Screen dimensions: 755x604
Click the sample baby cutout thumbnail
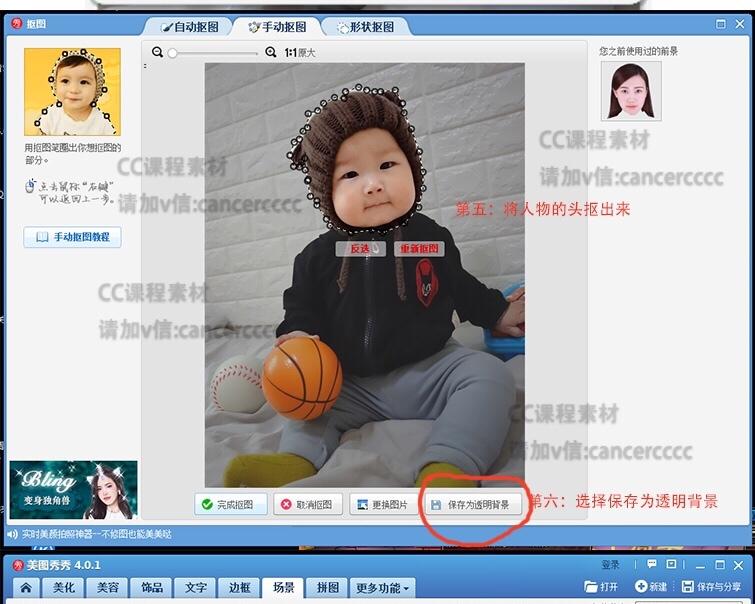point(72,92)
